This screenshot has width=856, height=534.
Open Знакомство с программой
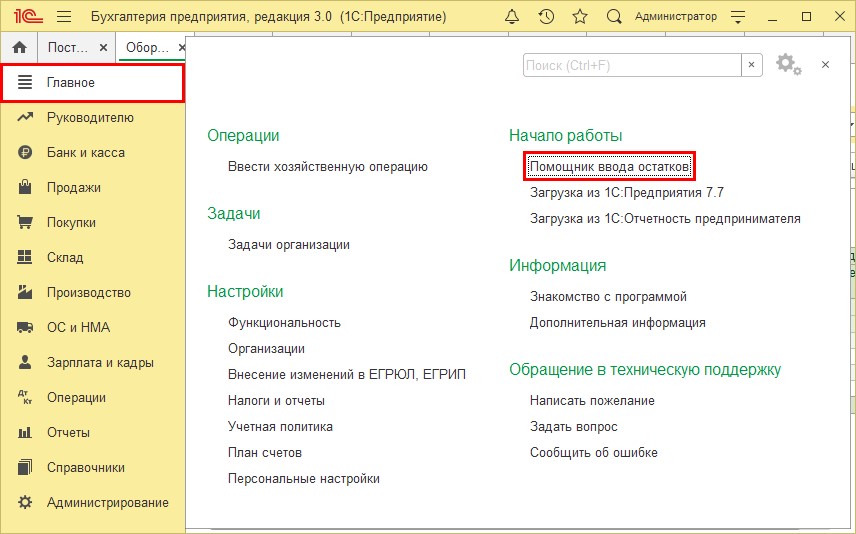608,296
